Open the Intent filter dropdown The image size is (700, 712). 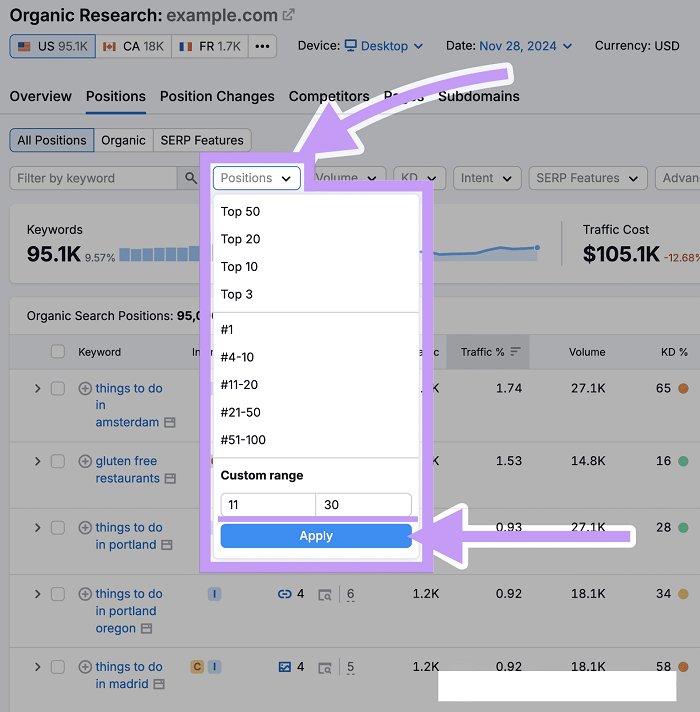tap(487, 178)
